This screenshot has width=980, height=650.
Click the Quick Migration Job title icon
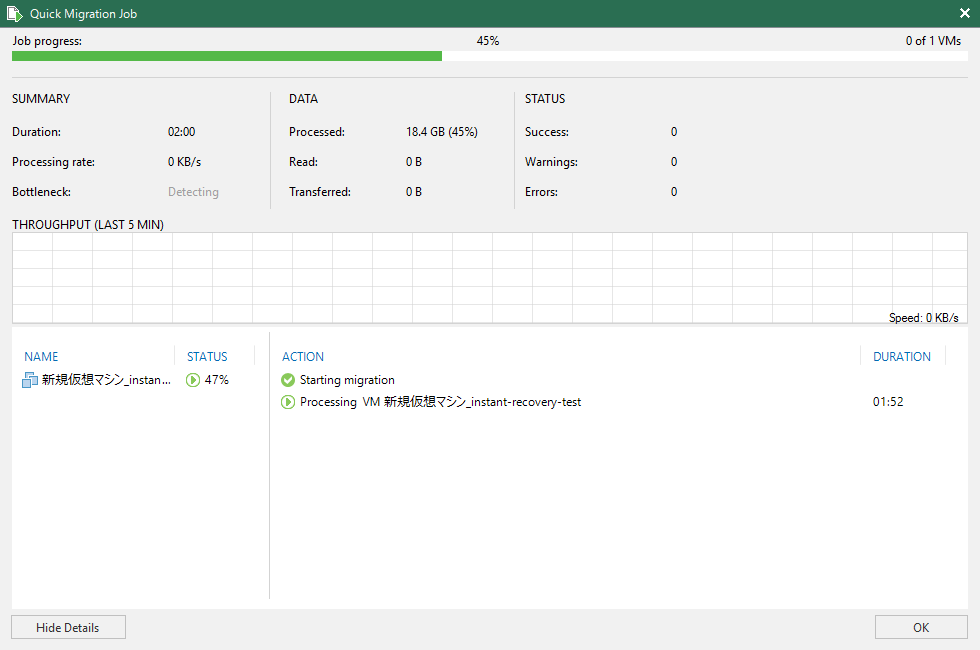coord(14,14)
